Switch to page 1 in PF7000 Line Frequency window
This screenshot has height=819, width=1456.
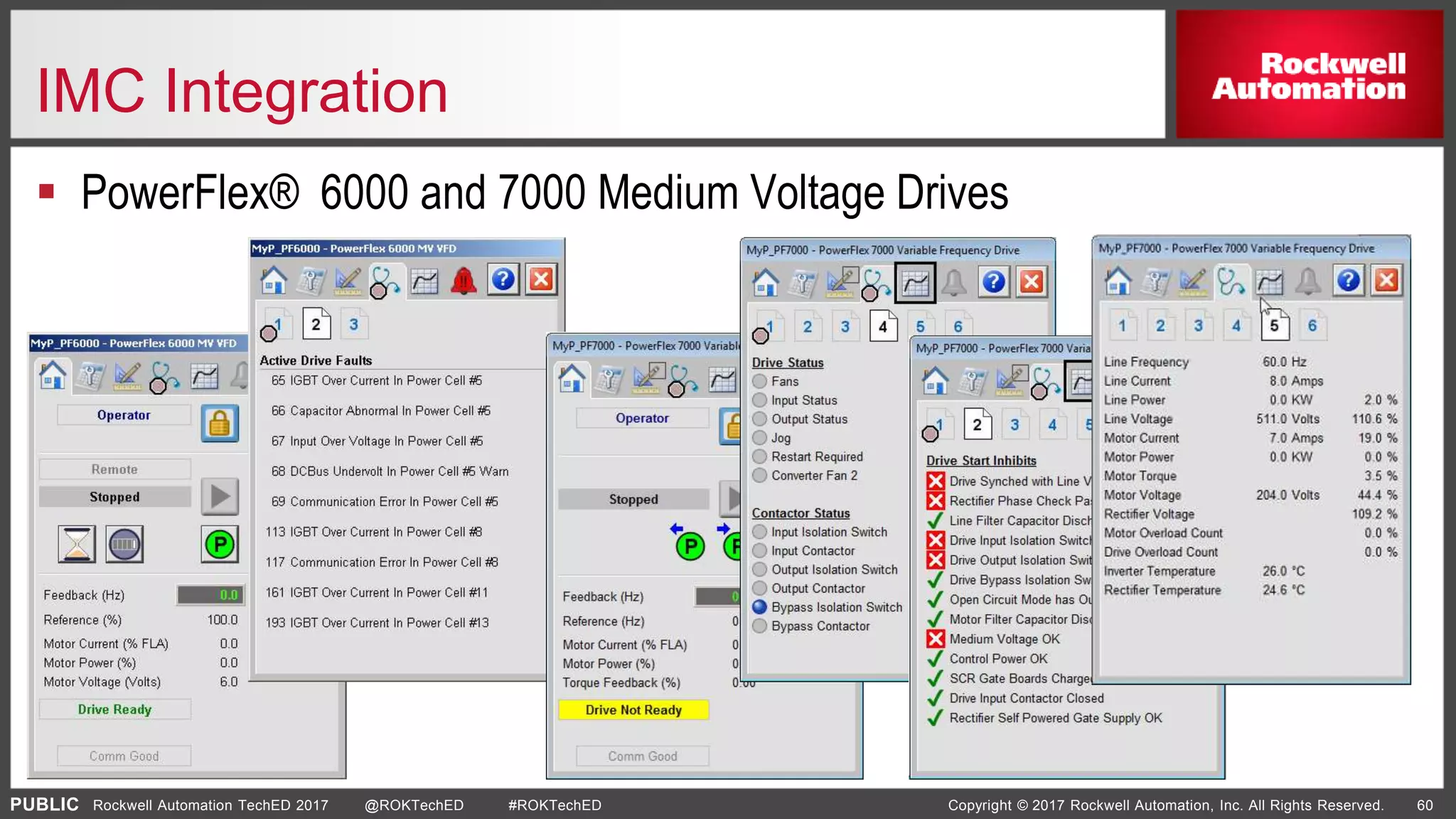click(x=1123, y=325)
